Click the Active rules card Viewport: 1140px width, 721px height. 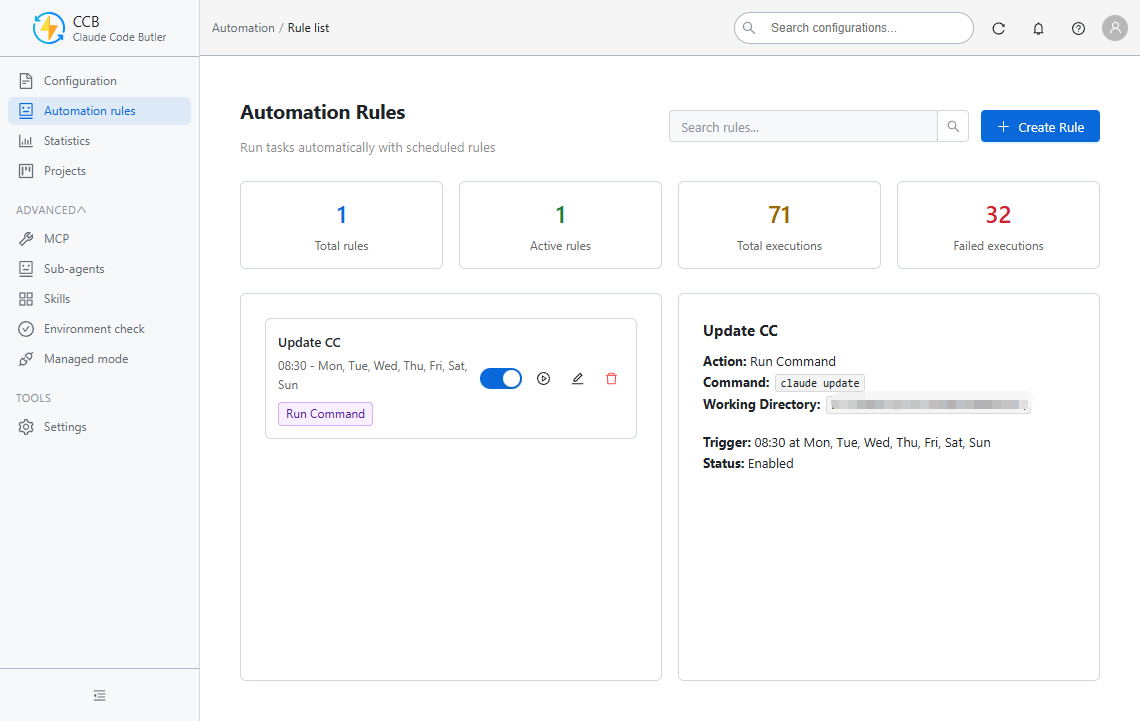pos(561,225)
